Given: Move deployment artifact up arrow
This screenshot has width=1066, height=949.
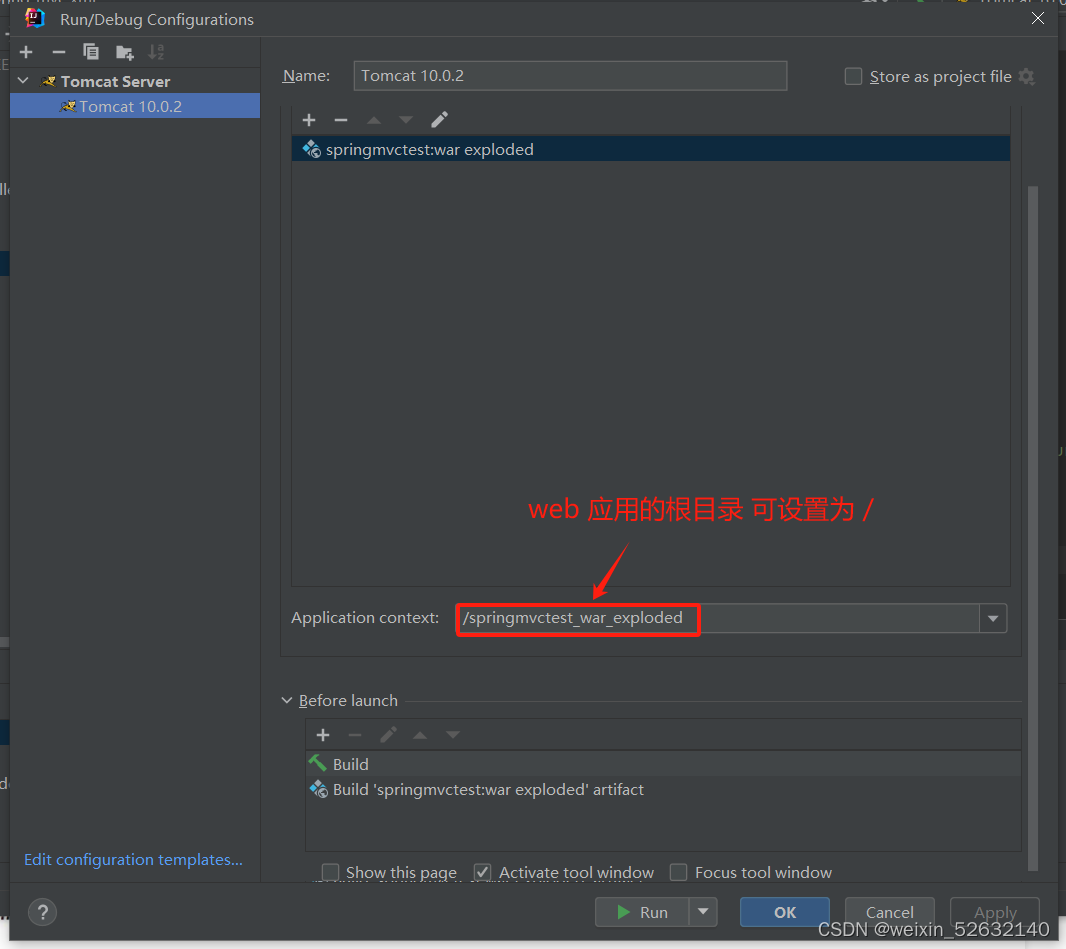Looking at the screenshot, I should tap(373, 120).
